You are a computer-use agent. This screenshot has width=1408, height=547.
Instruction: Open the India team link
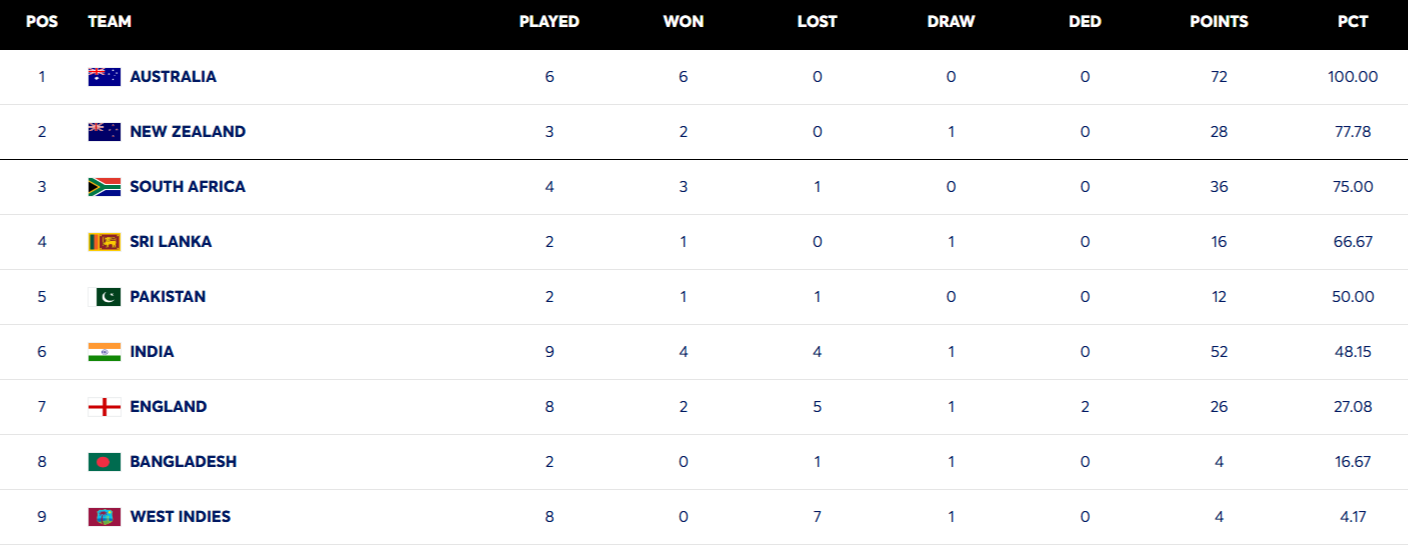[152, 352]
